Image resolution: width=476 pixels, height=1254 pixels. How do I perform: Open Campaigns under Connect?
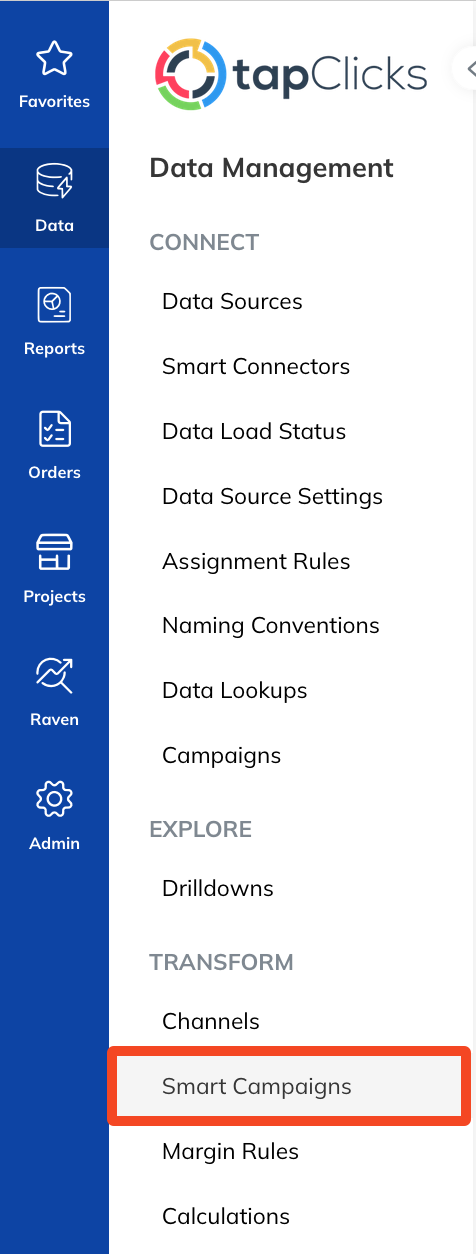(x=222, y=755)
